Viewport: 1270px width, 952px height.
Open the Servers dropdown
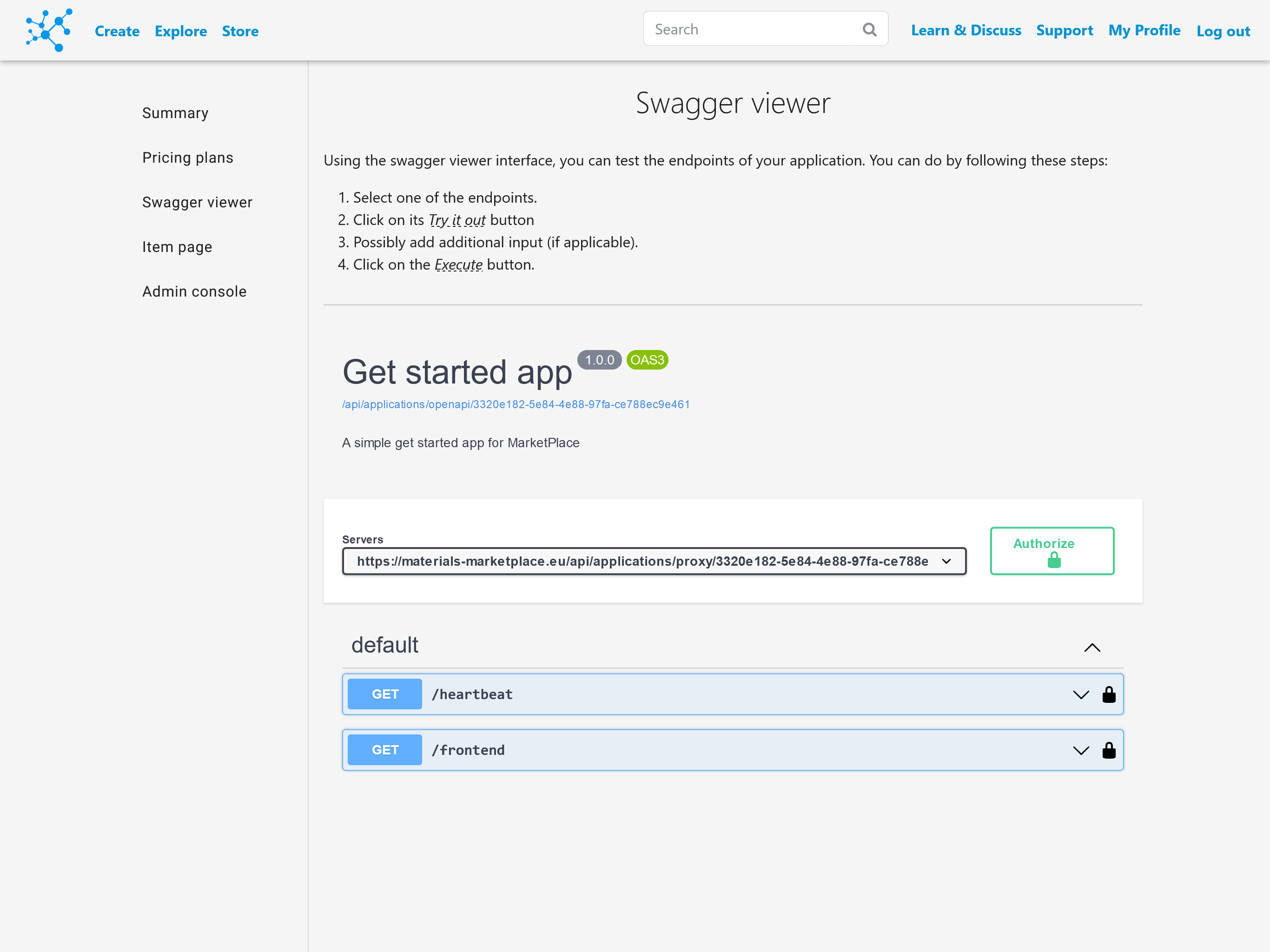point(654,561)
